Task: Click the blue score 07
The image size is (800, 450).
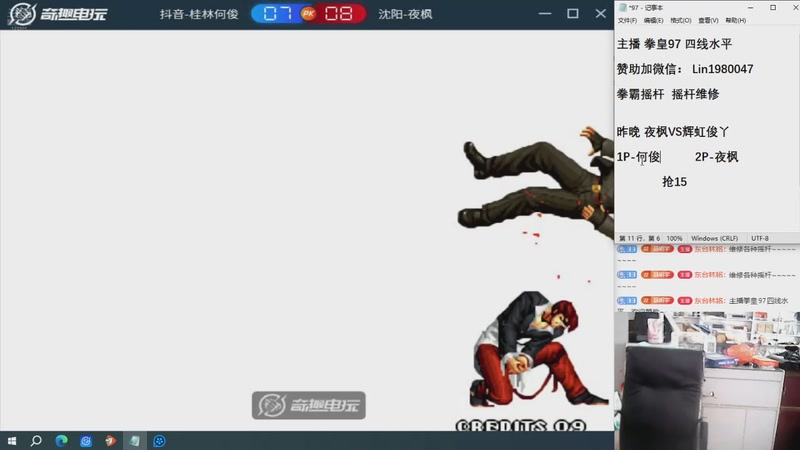Action: [x=278, y=14]
